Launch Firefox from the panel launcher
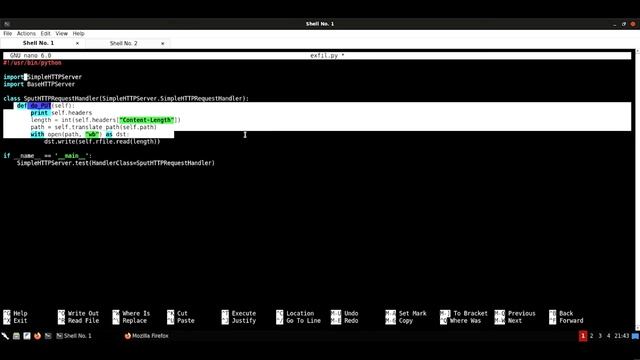Screen dimensions: 640x360 37,336
